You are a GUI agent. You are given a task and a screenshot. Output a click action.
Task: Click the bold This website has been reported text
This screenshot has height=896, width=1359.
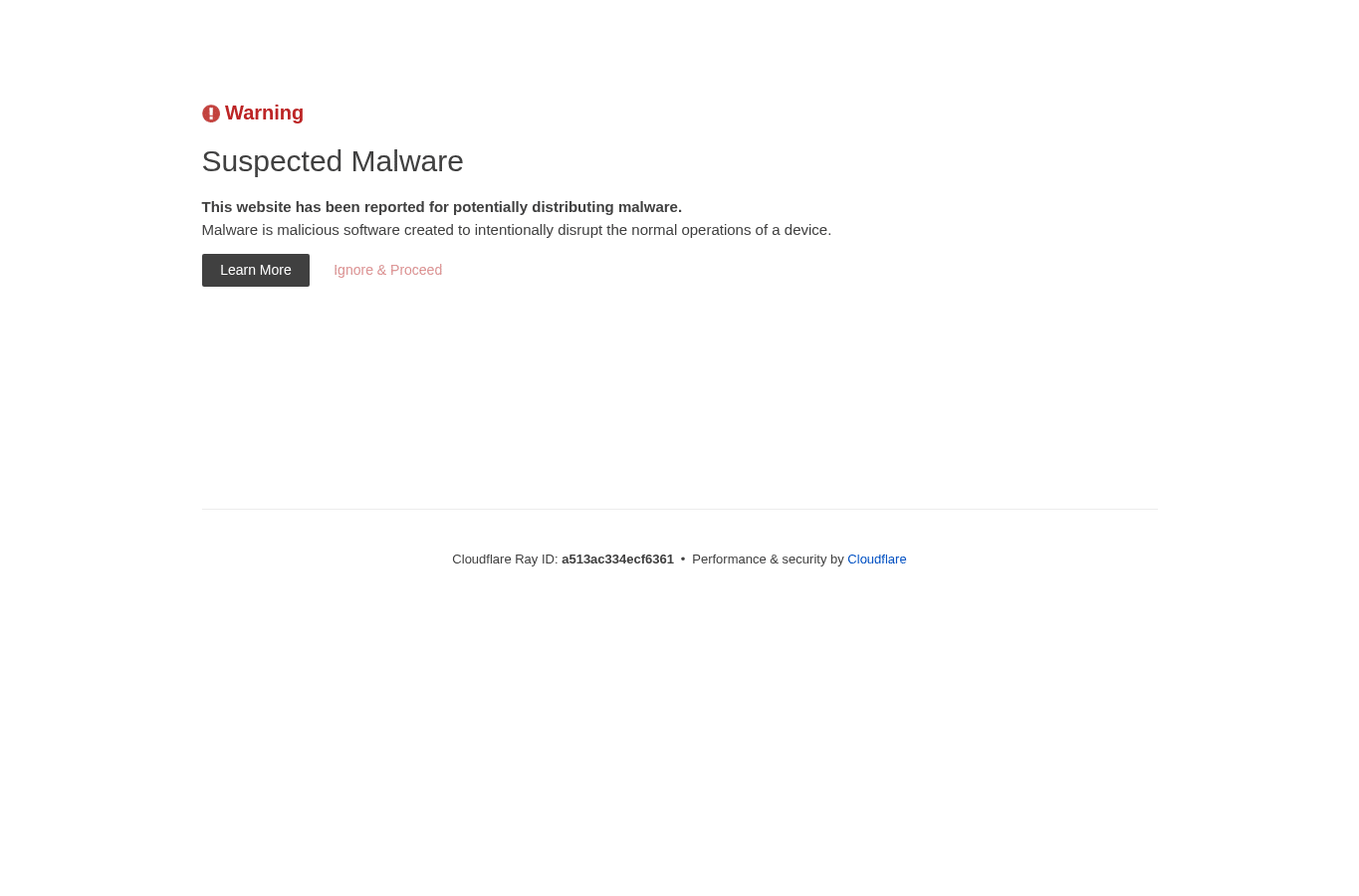[313, 207]
